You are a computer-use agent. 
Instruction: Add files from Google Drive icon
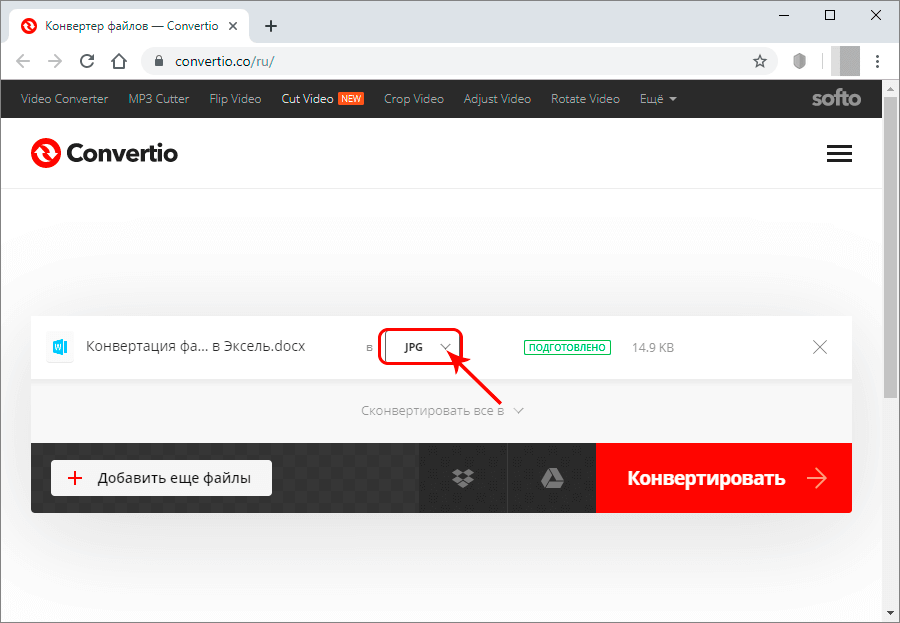pyautogui.click(x=552, y=478)
